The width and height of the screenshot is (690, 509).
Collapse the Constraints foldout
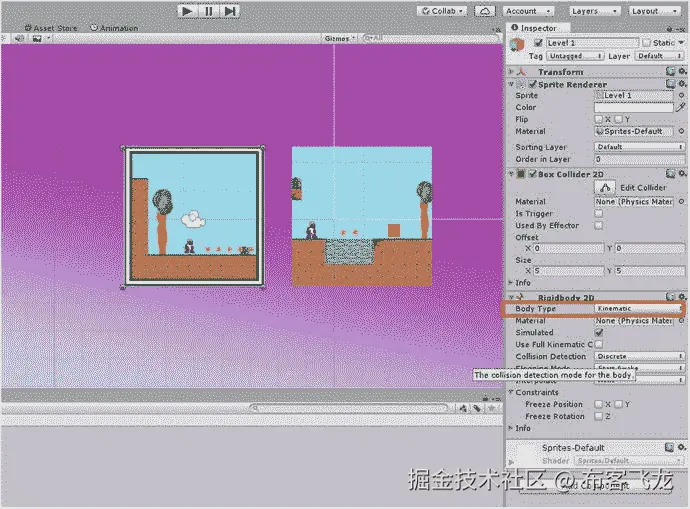click(x=511, y=392)
